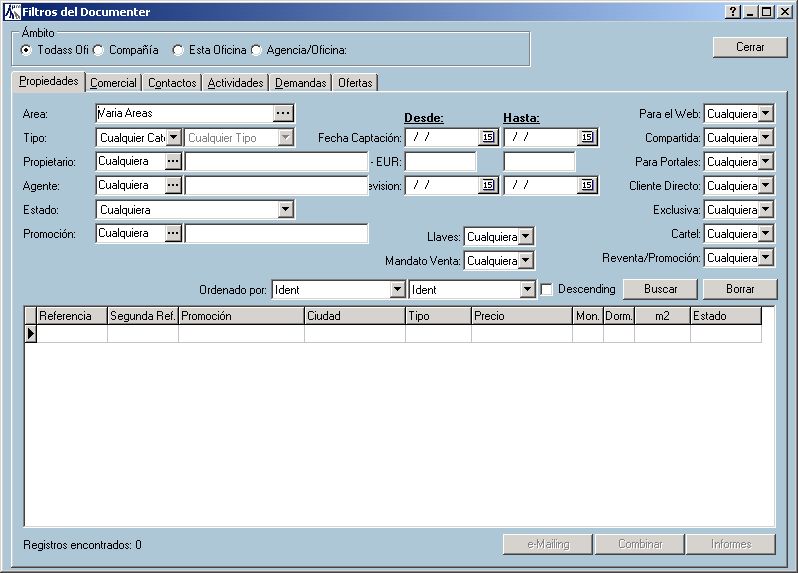
Task: Click the Cerrar button
Action: pyautogui.click(x=750, y=47)
